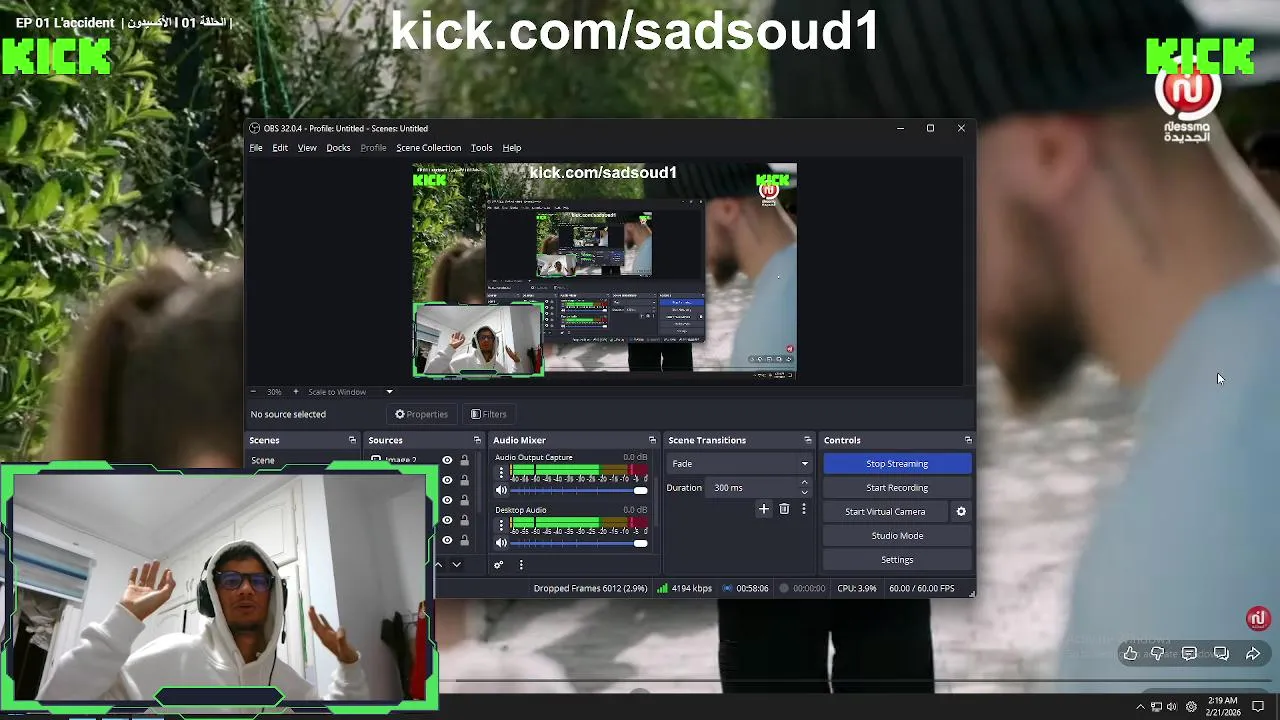
Task: Remove the transition with trash icon
Action: click(784, 509)
